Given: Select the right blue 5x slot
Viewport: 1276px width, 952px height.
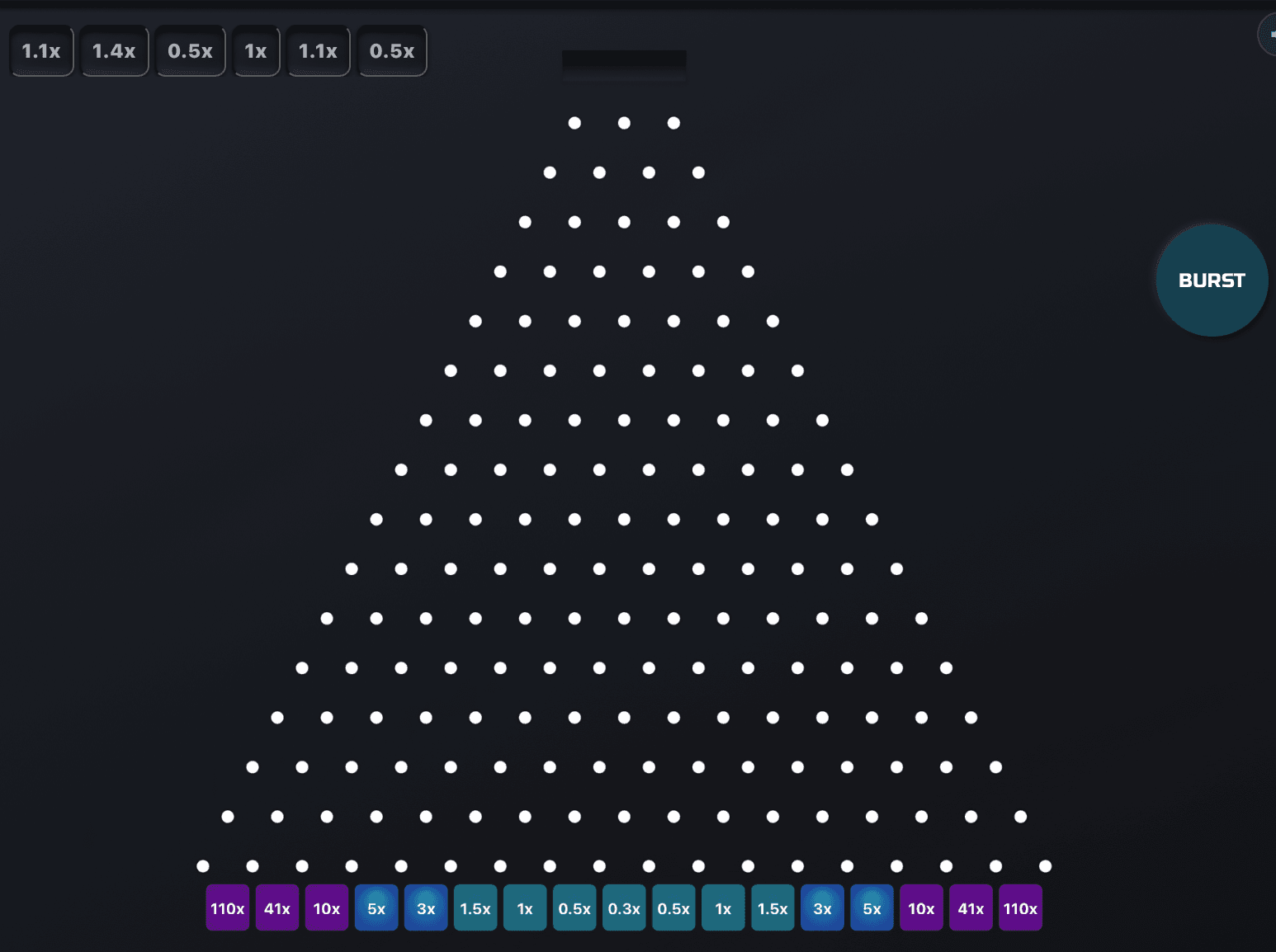Looking at the screenshot, I should click(x=872, y=907).
